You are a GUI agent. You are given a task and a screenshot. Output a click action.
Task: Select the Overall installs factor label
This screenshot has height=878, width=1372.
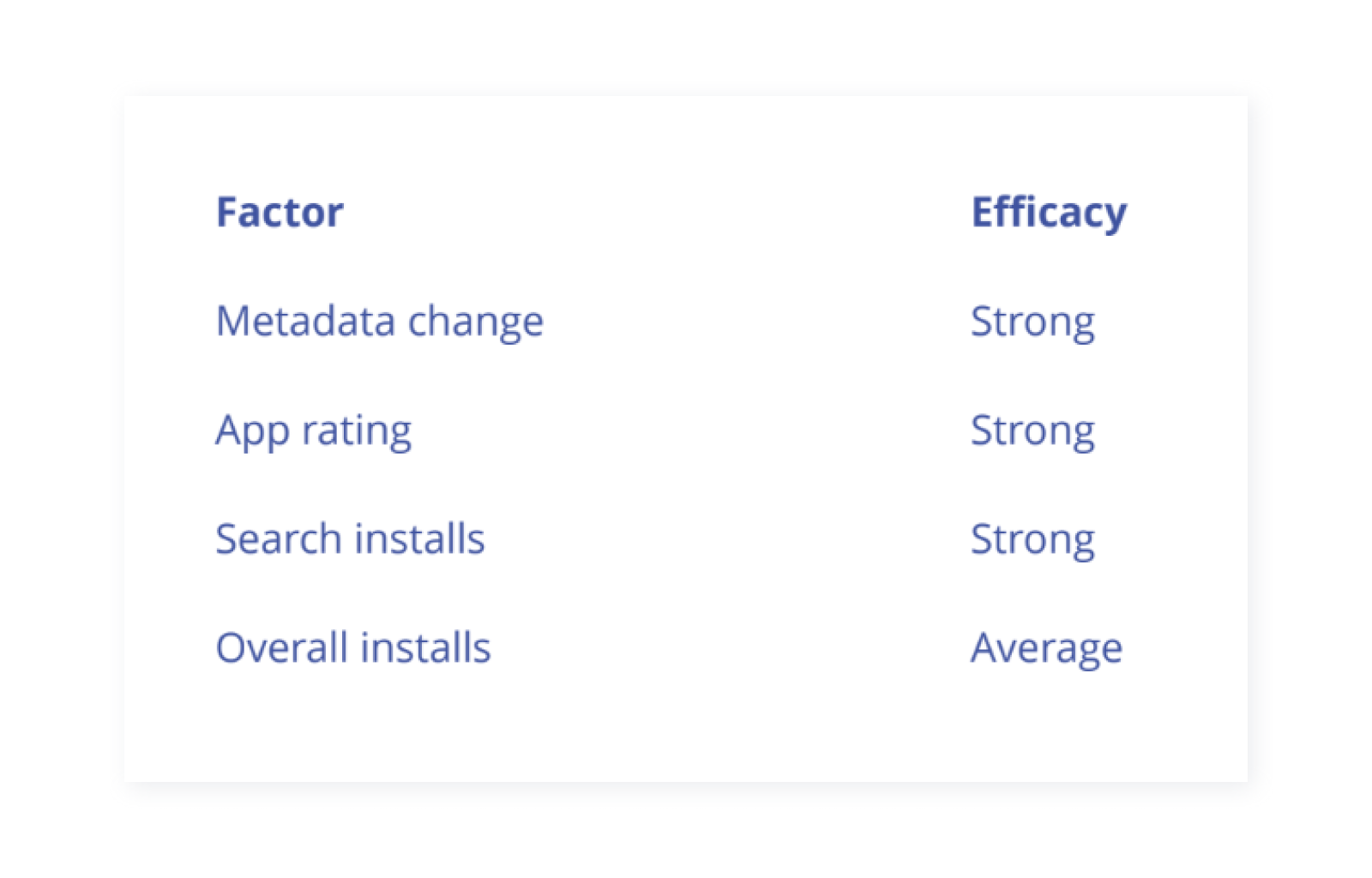tap(352, 647)
